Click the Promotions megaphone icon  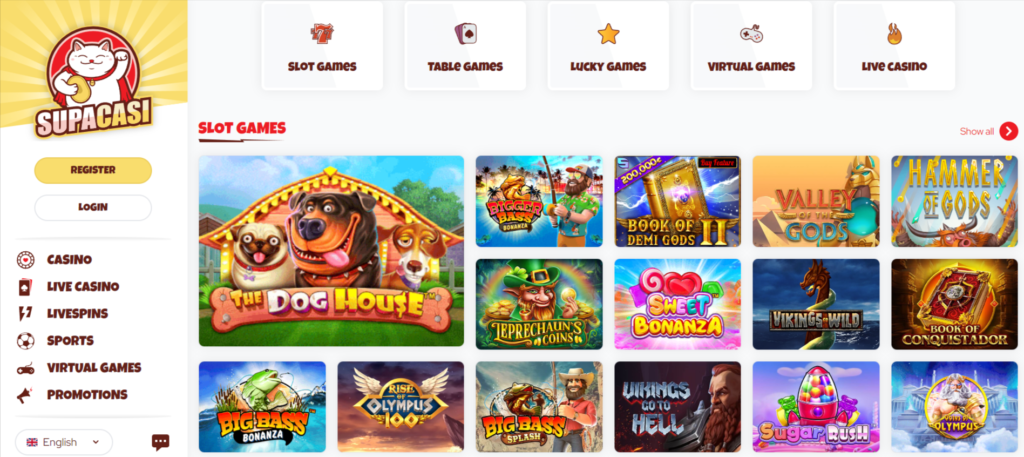pyautogui.click(x=25, y=395)
